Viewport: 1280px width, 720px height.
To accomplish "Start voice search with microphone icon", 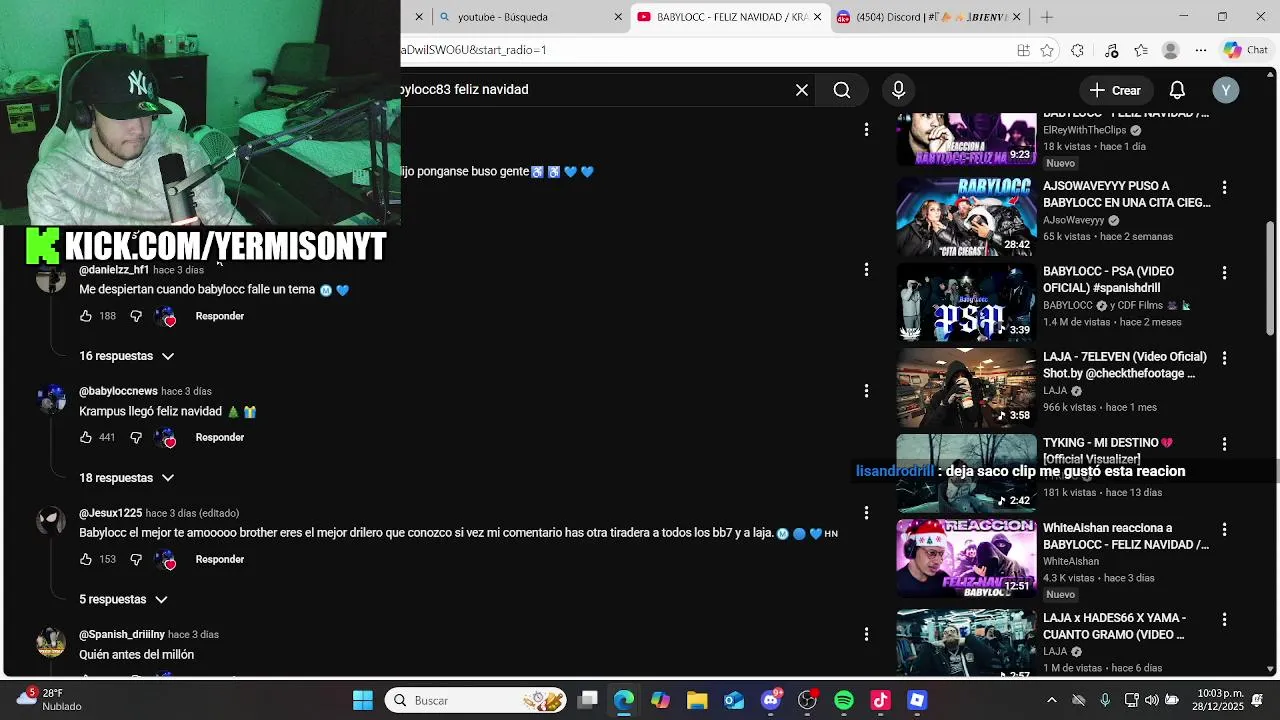I will (898, 90).
